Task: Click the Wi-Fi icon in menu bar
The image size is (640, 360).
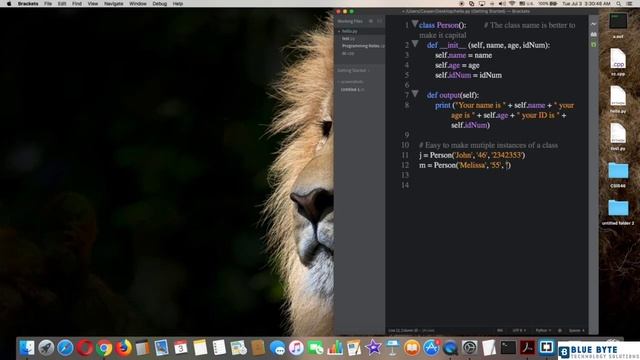Action: point(512,4)
